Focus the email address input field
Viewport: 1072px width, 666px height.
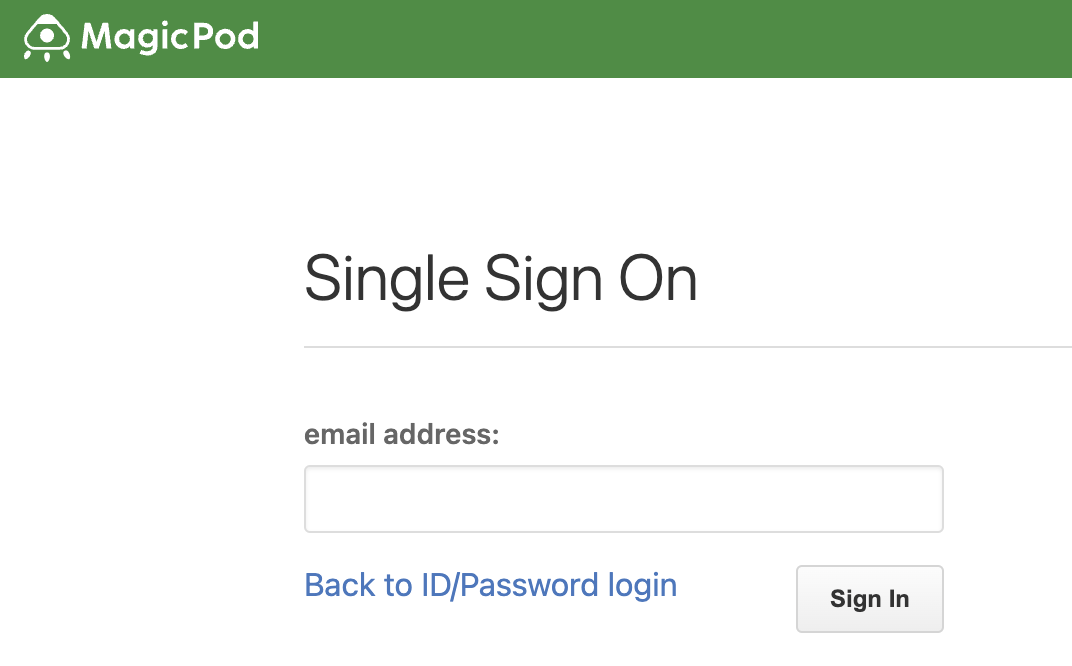click(624, 498)
